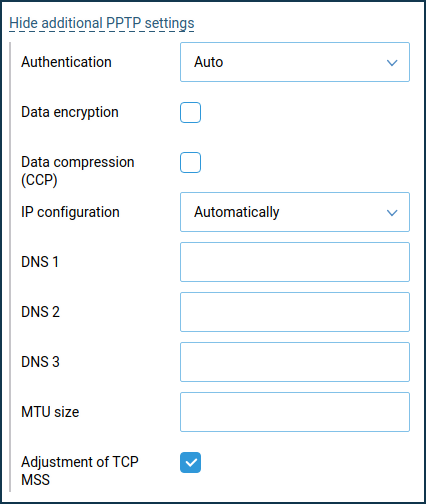This screenshot has height=504, width=426.
Task: Click the chevron arrow in IP configuration dropdown
Action: point(392,213)
